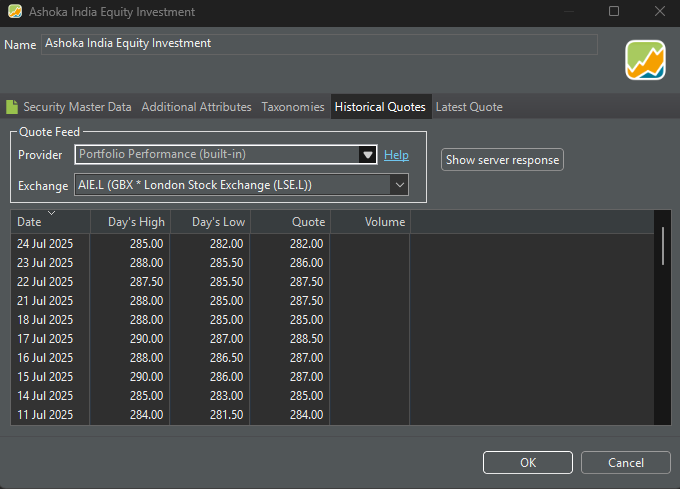This screenshot has height=489, width=680.
Task: Open the Additional Attributes tab
Action: point(196,107)
